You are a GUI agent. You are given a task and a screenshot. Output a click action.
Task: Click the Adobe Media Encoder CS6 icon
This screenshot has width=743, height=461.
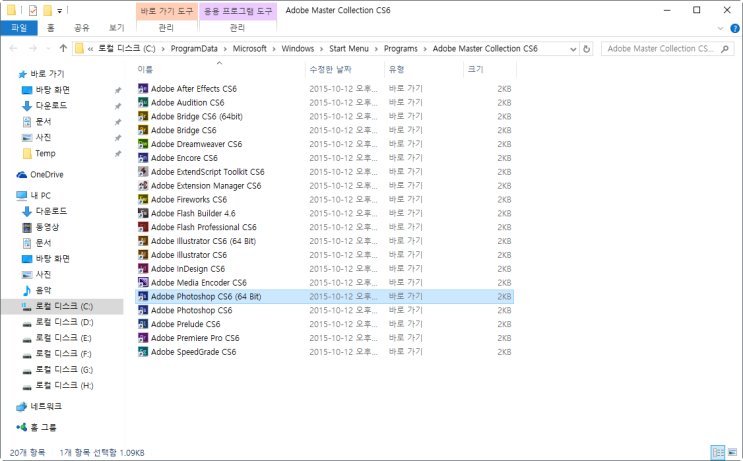point(143,282)
